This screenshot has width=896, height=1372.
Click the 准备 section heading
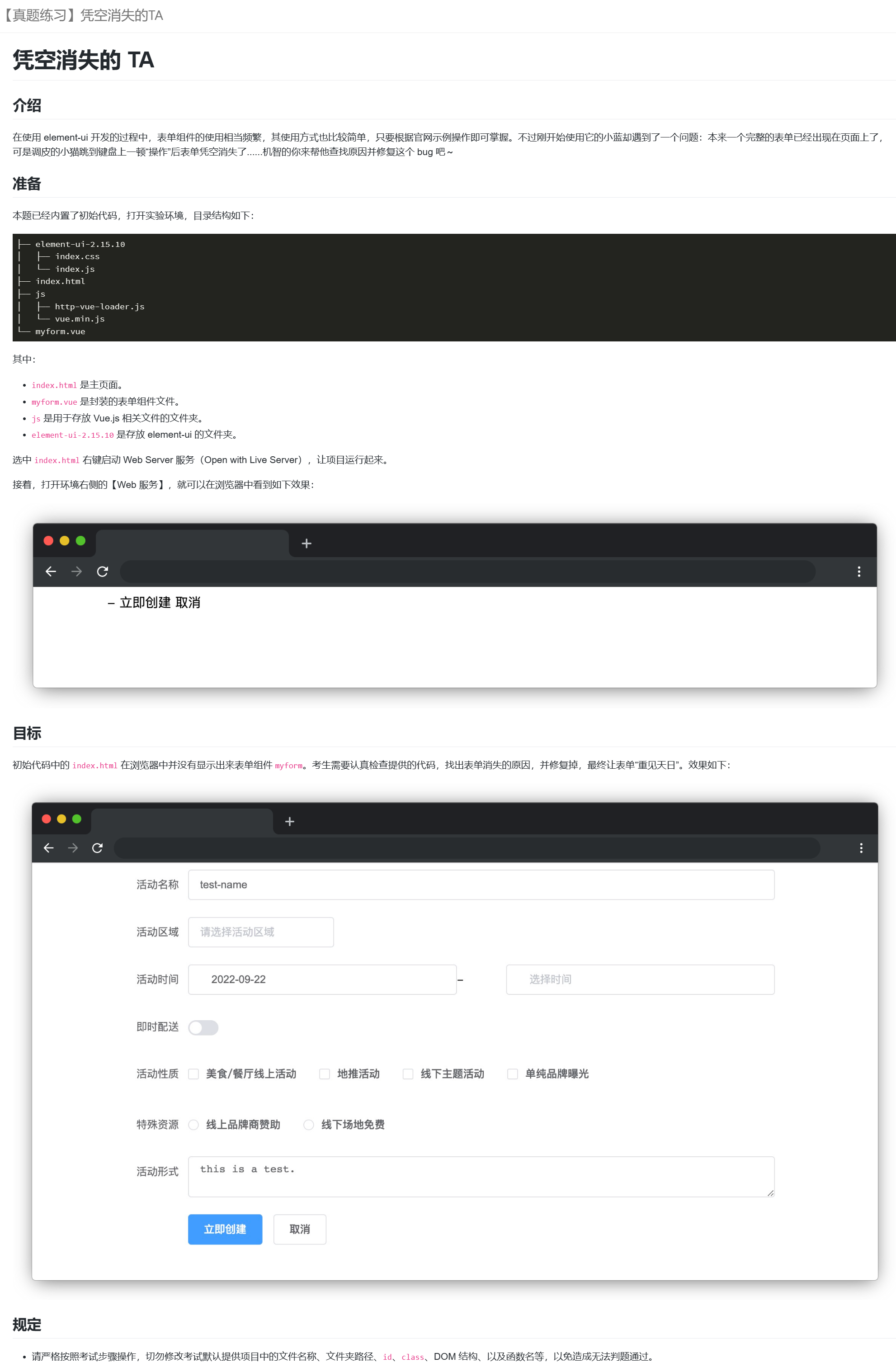coord(27,184)
